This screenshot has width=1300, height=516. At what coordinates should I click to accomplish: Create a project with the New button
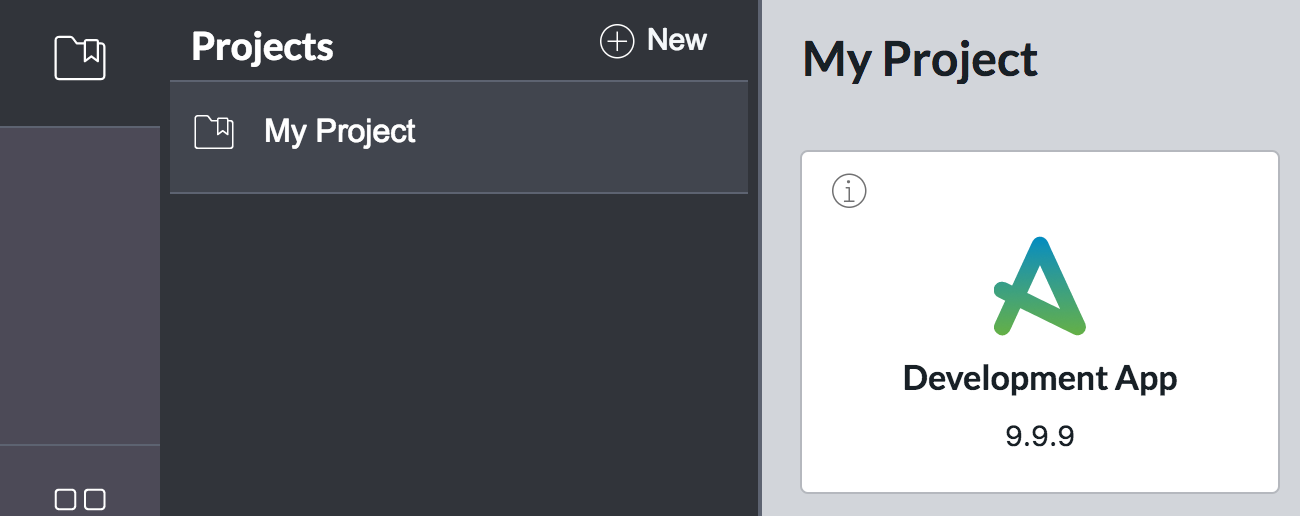point(676,40)
